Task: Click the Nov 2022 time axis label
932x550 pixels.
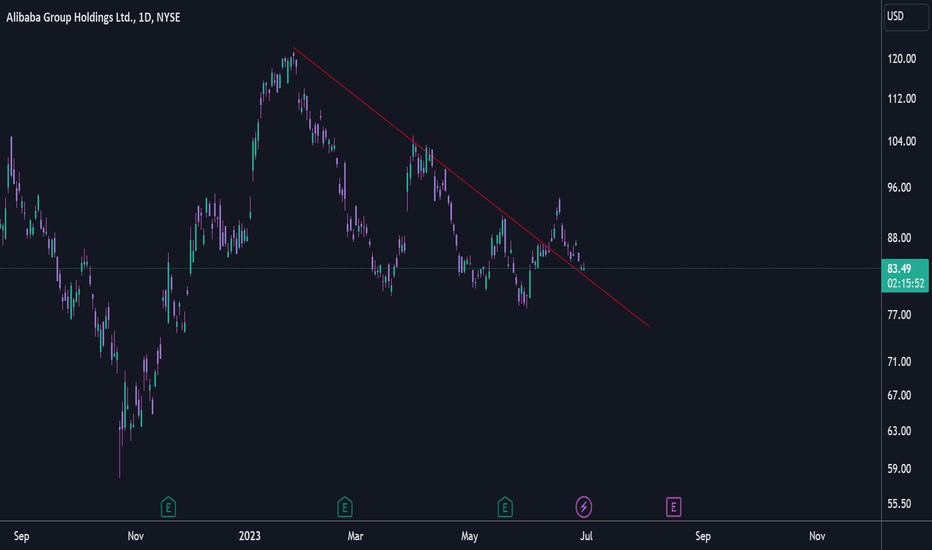Action: click(x=136, y=536)
